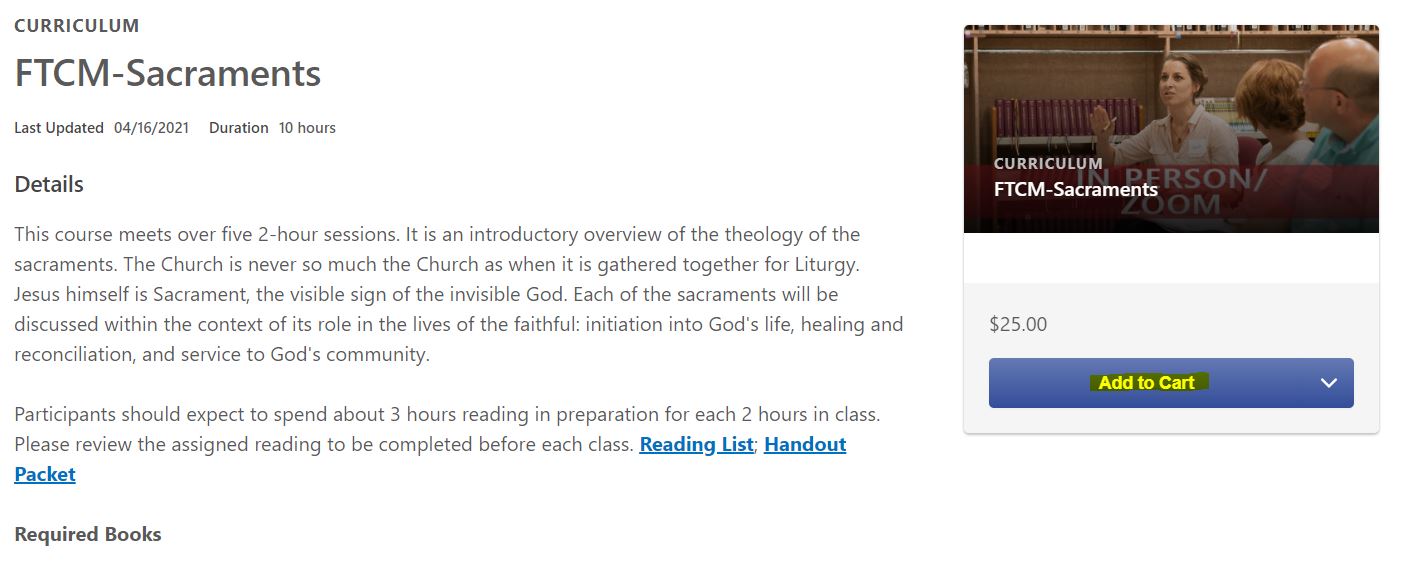Click the 04/16/2021 last updated date
This screenshot has height=564, width=1413.
click(151, 128)
